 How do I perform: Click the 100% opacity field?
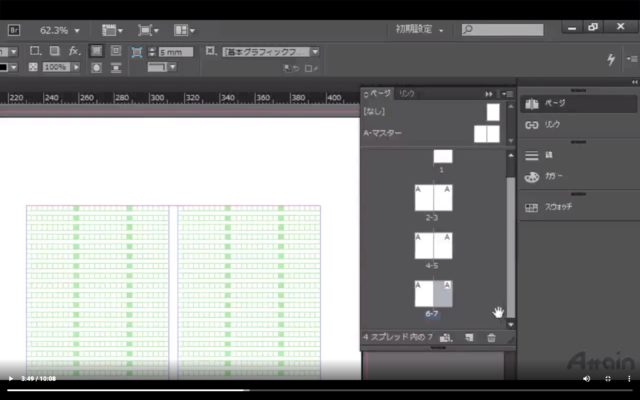pyautogui.click(x=56, y=67)
